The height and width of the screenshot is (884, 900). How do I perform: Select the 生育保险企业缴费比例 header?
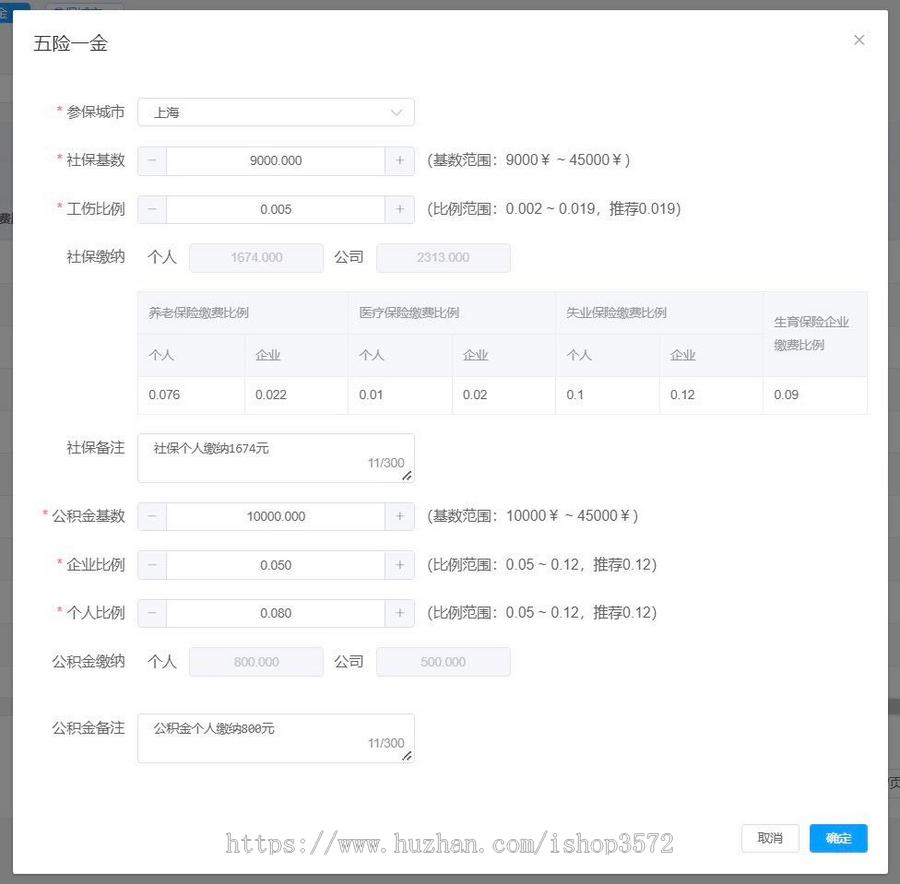coord(815,334)
